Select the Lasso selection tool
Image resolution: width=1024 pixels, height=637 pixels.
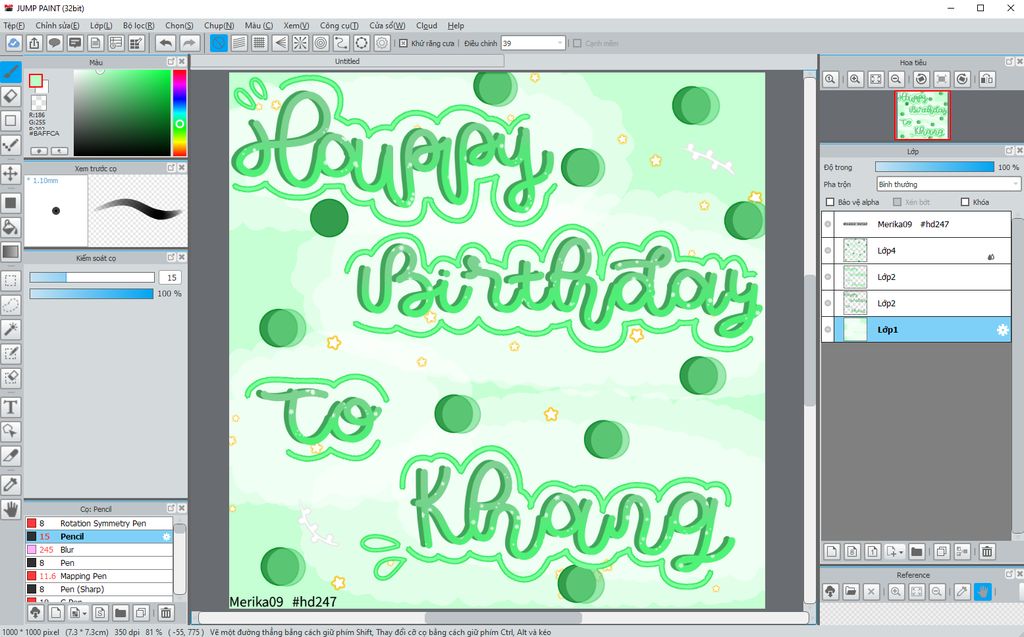click(x=10, y=305)
